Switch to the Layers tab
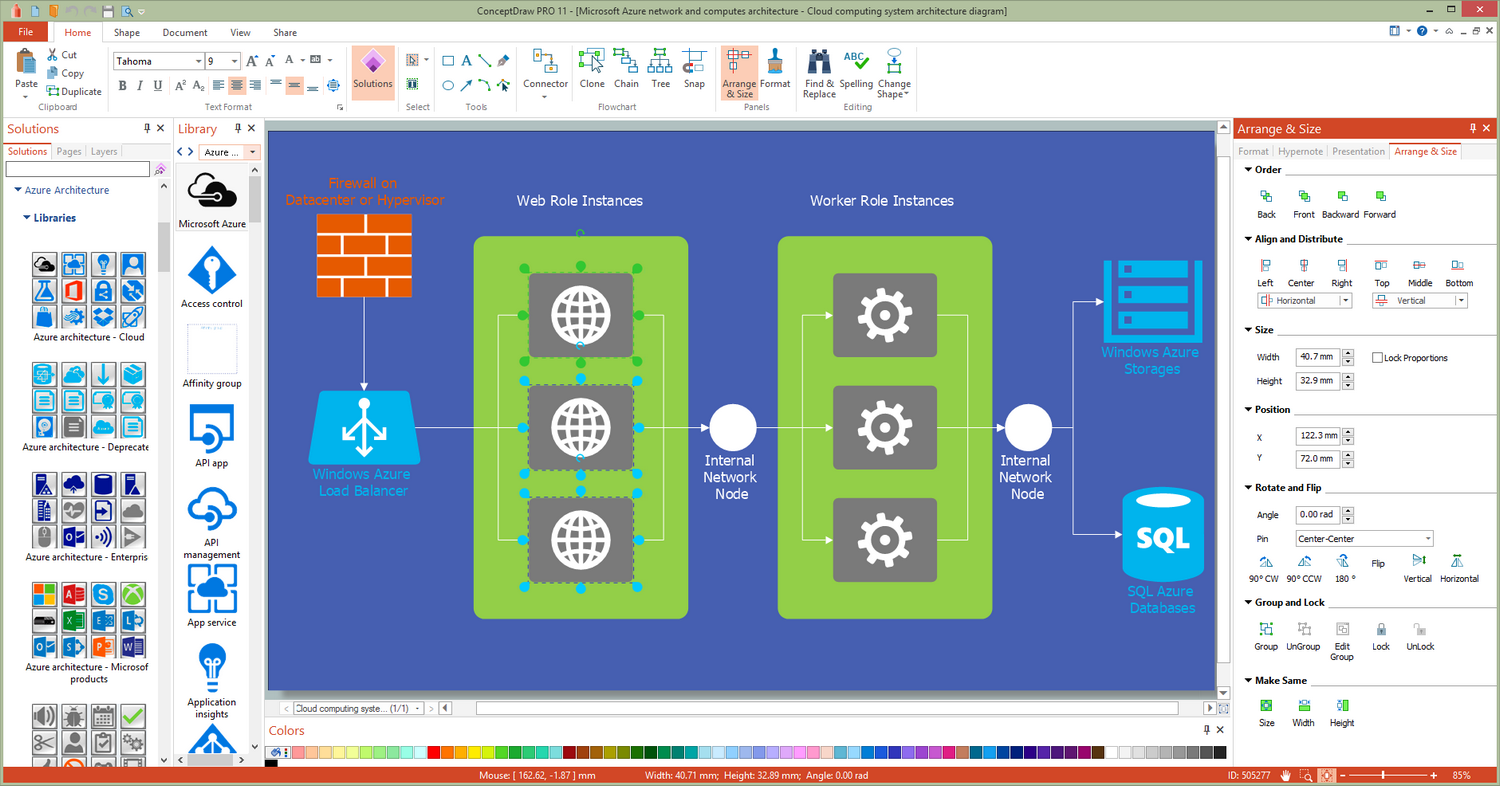The height and width of the screenshot is (786, 1500). (104, 152)
